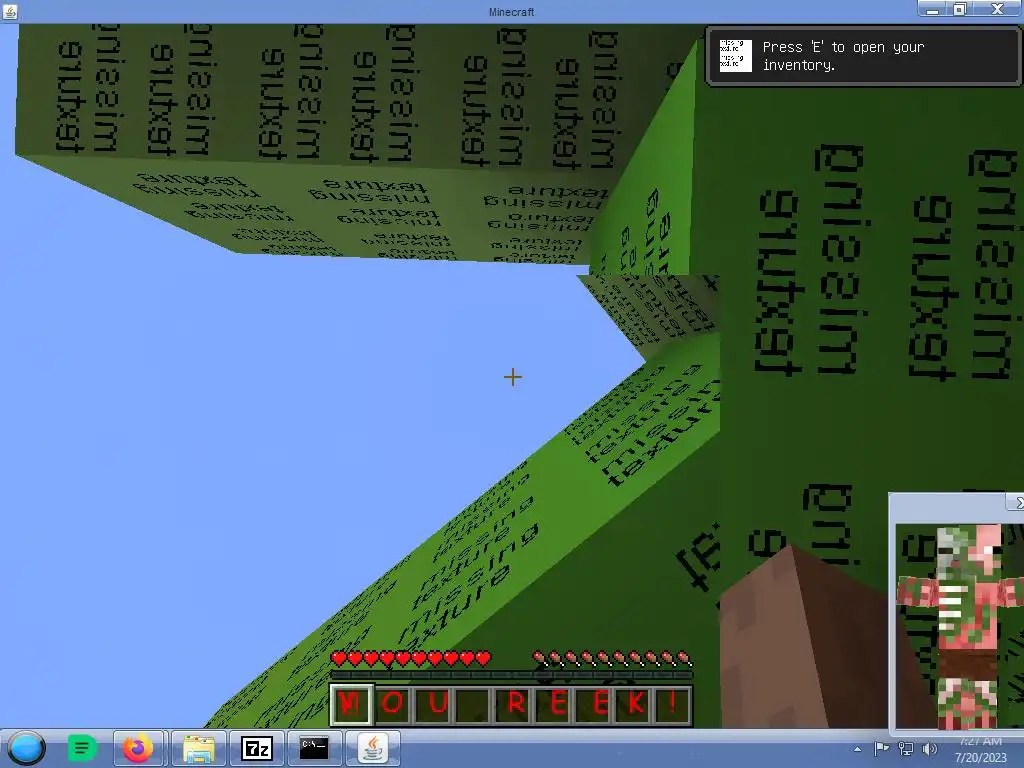Open the volume speaker tray icon
1024x768 pixels.
(x=929, y=748)
